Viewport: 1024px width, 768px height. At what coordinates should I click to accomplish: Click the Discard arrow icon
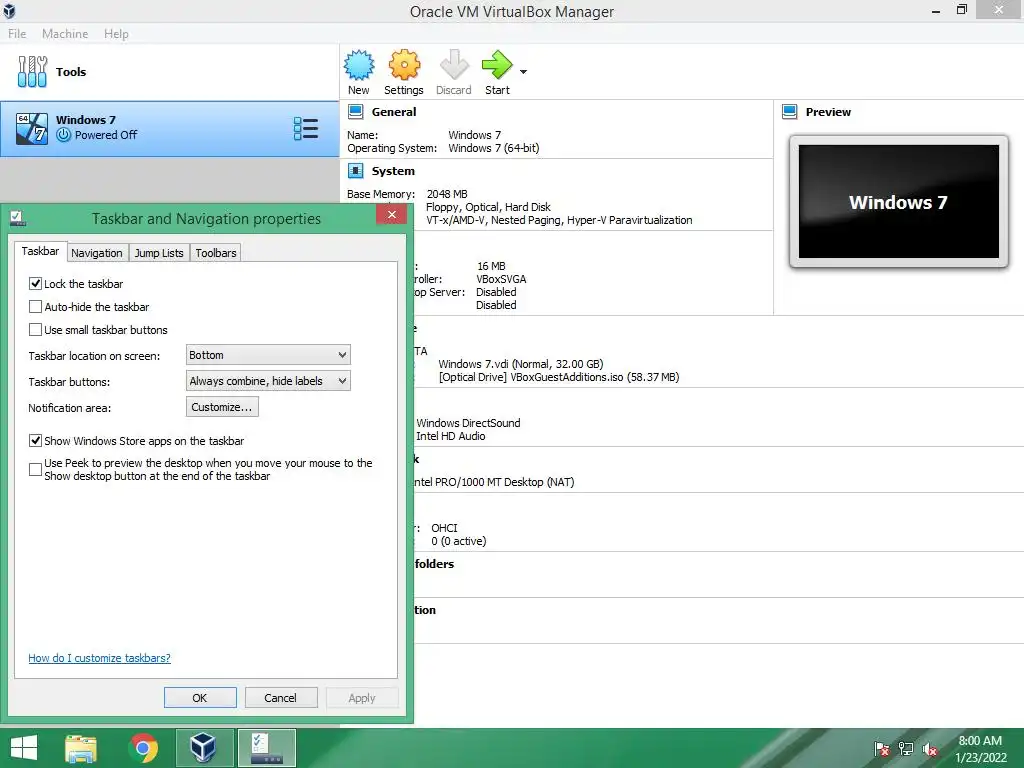(454, 65)
